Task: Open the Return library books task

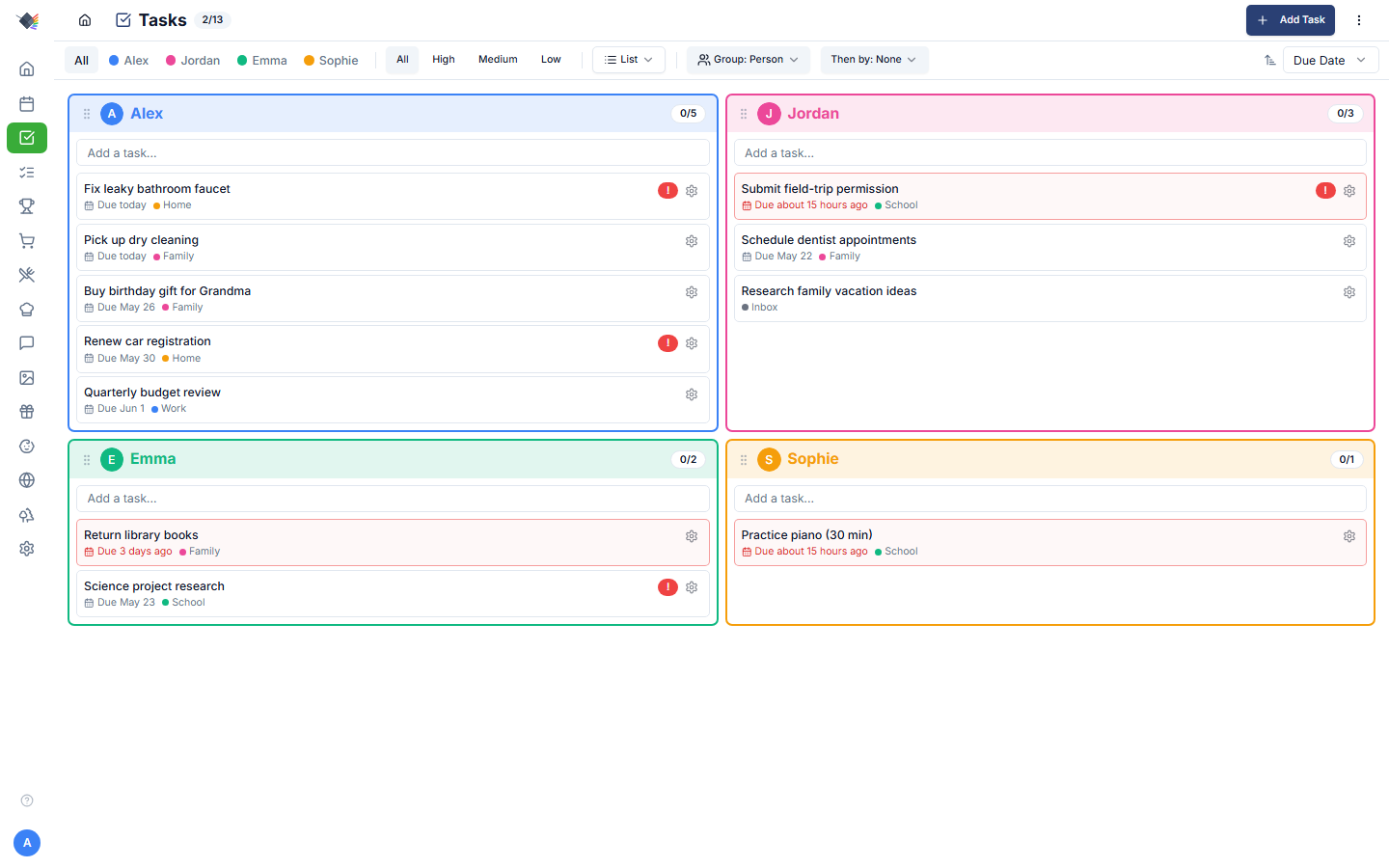Action: click(x=393, y=542)
